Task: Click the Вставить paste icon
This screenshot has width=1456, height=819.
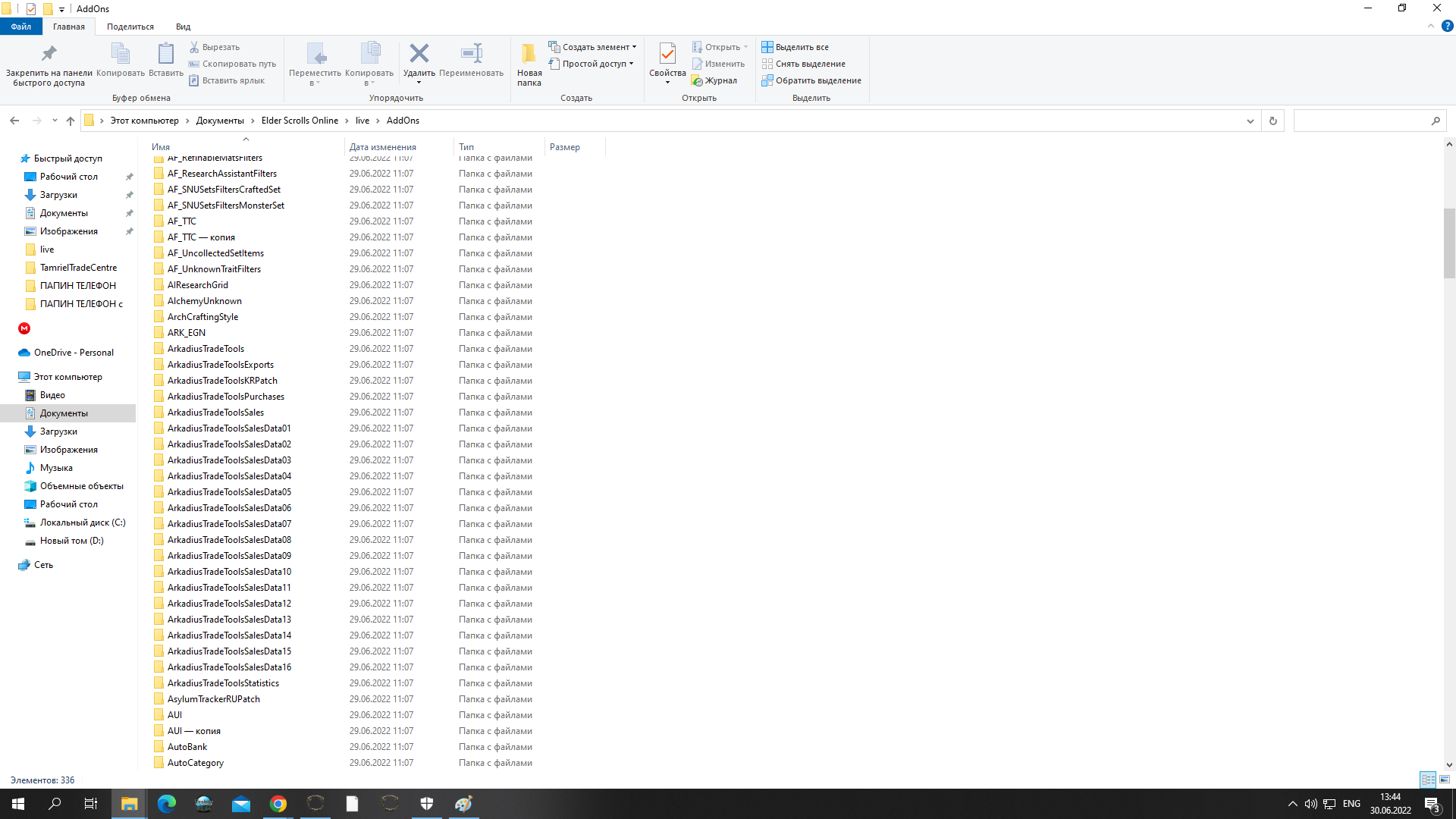Action: (x=165, y=54)
